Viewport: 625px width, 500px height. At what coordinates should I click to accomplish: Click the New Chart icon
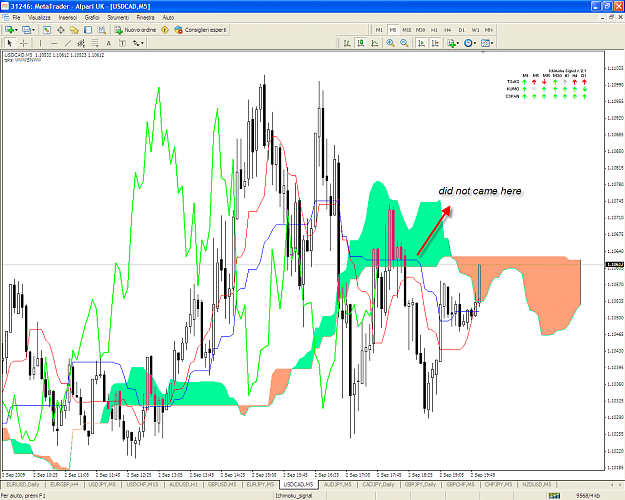point(9,30)
